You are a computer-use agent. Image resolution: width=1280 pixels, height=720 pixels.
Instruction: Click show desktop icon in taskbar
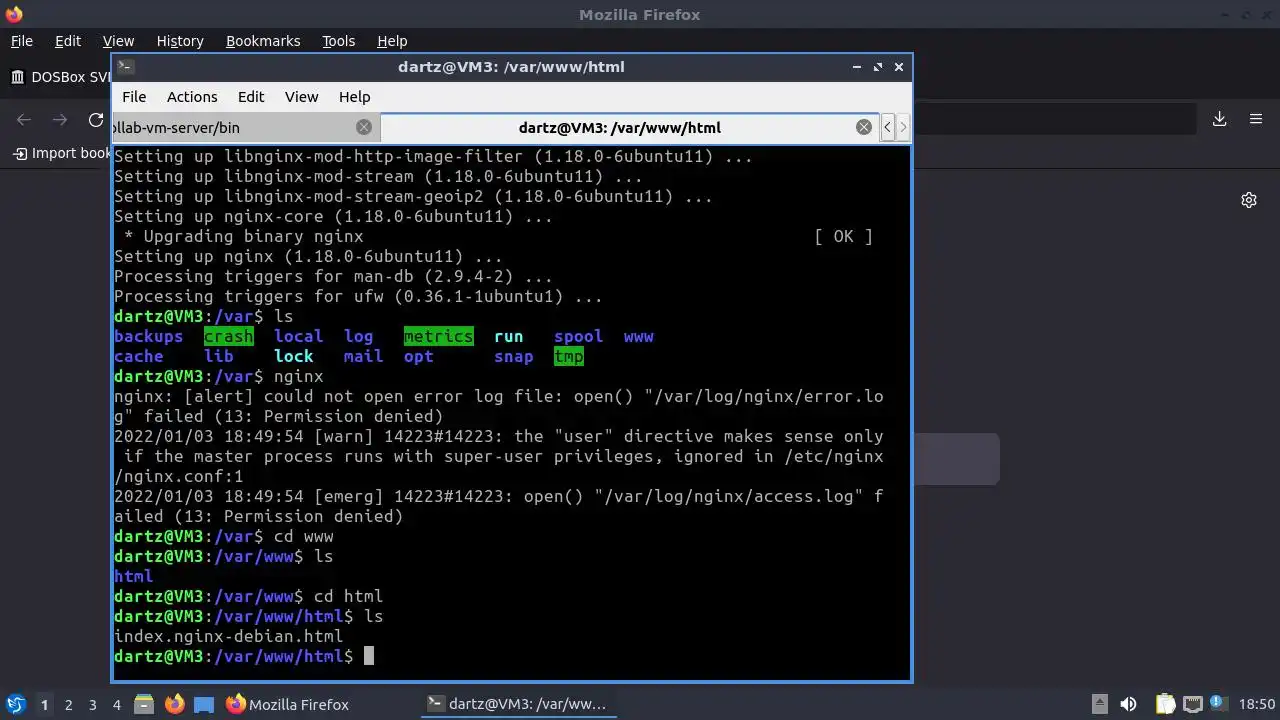click(204, 704)
